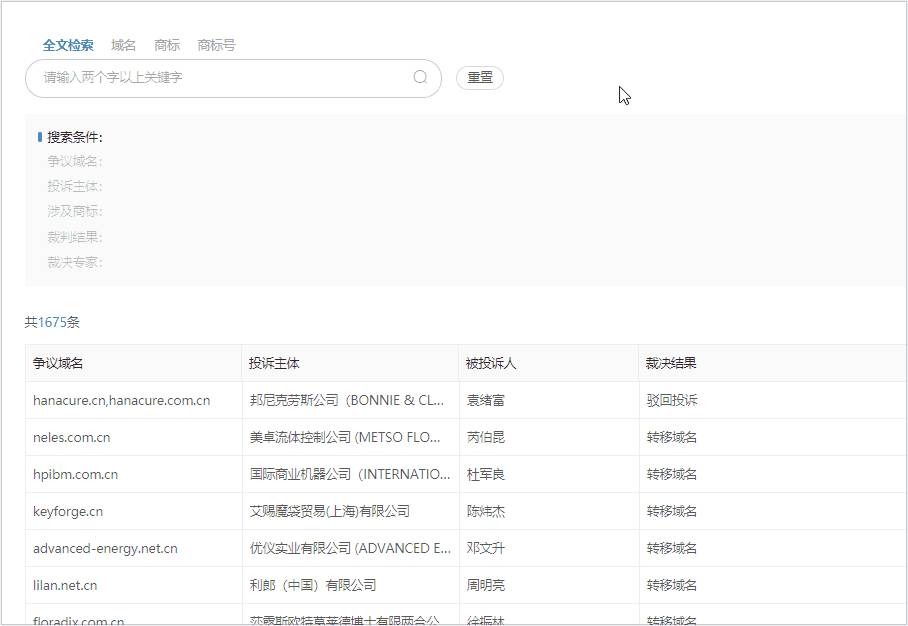Click the magnifying glass search icon
Viewport: 908px width, 626px height.
pos(420,78)
